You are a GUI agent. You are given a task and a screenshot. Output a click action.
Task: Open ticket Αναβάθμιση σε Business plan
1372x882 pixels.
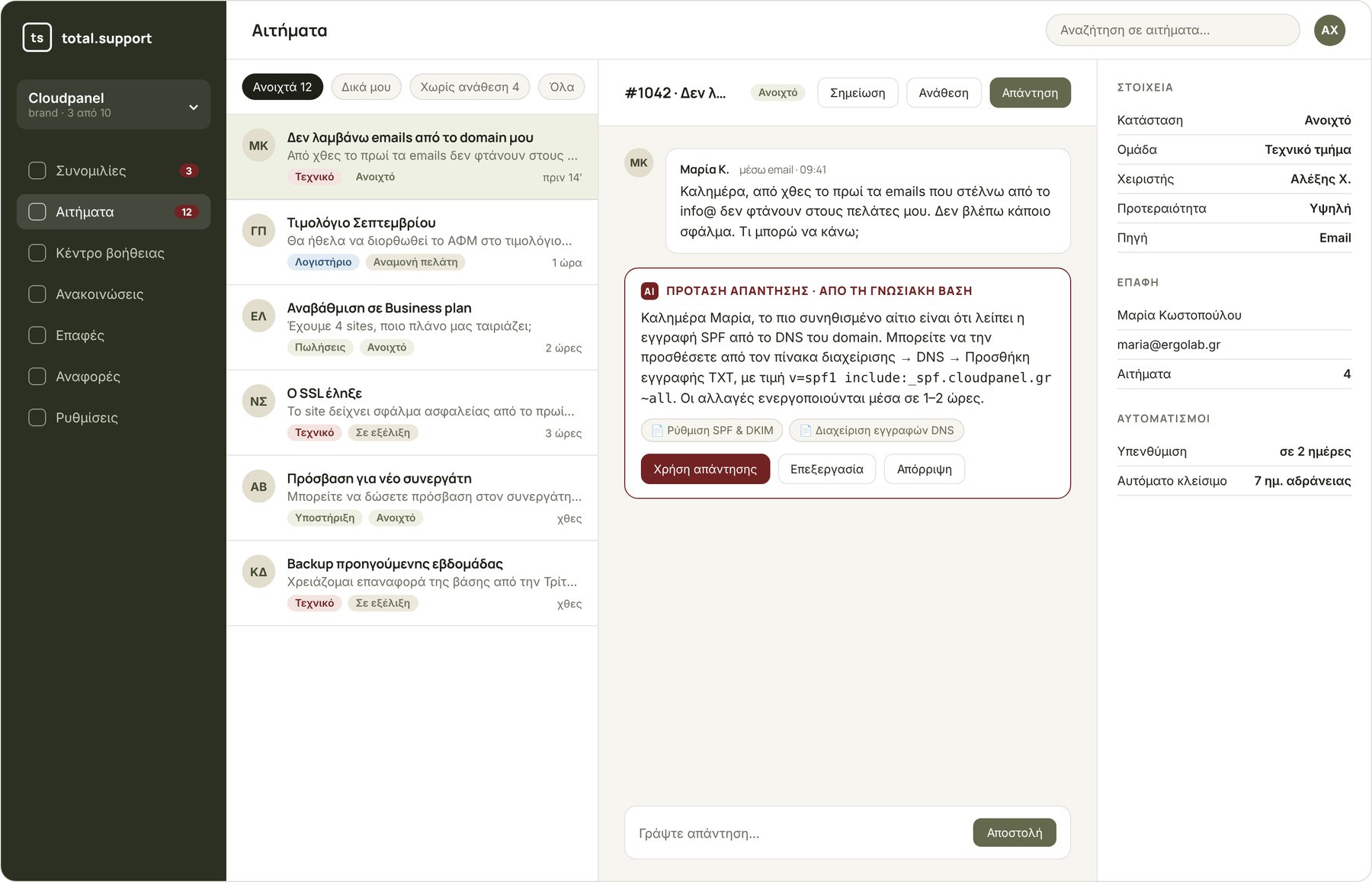412,328
